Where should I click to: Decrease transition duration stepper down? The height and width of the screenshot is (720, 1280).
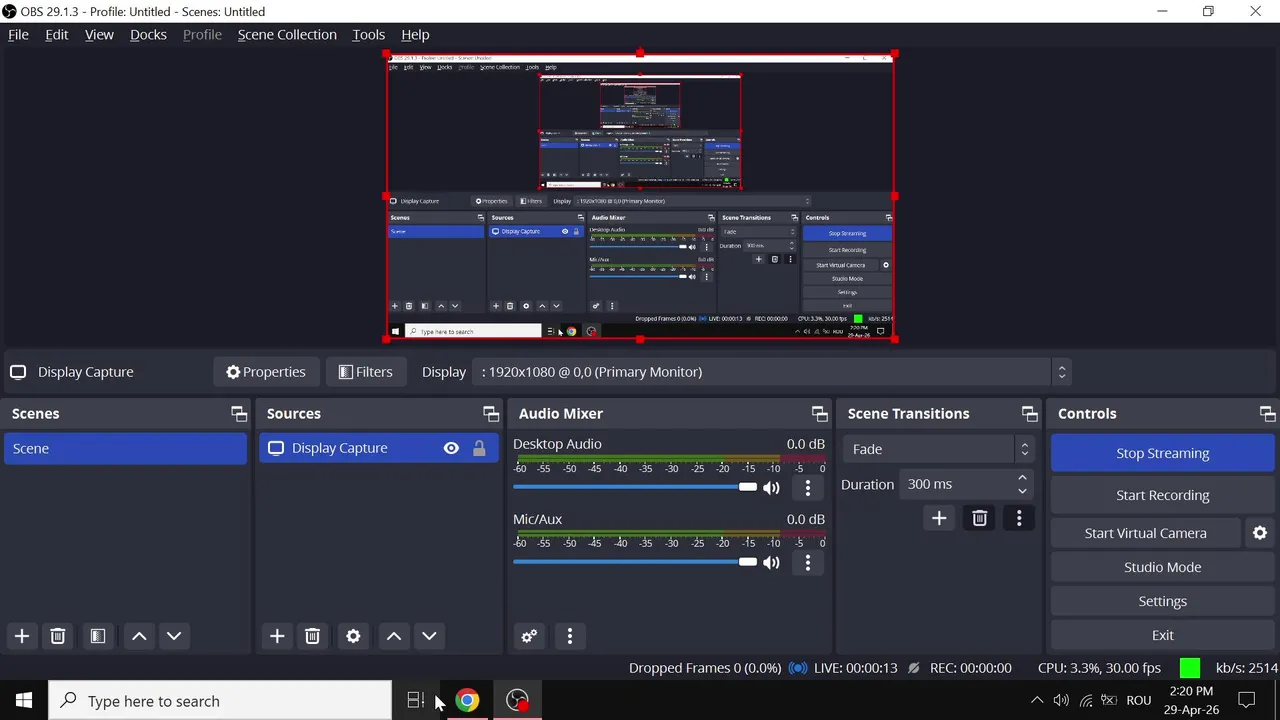(1022, 491)
